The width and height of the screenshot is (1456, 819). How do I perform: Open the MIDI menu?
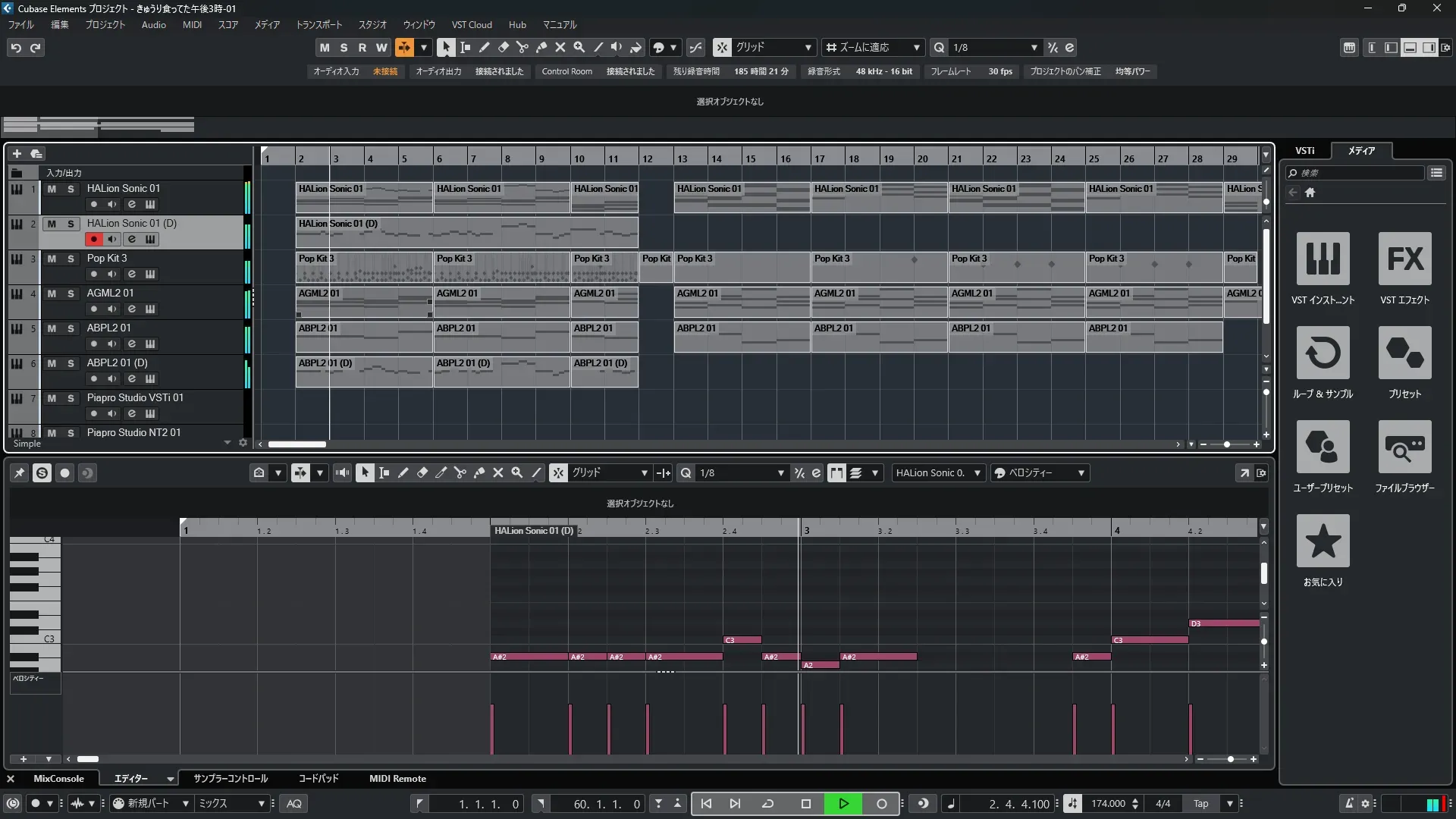pos(192,24)
